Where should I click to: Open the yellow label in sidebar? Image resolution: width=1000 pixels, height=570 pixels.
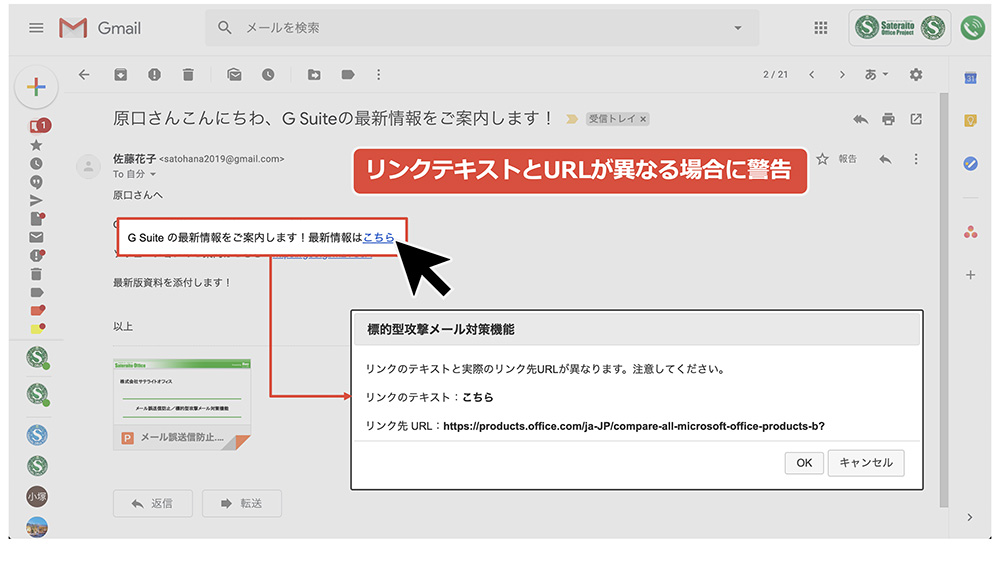click(x=38, y=329)
